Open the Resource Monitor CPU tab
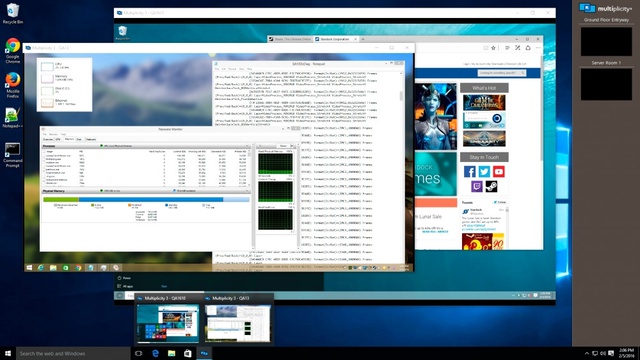 (58, 140)
